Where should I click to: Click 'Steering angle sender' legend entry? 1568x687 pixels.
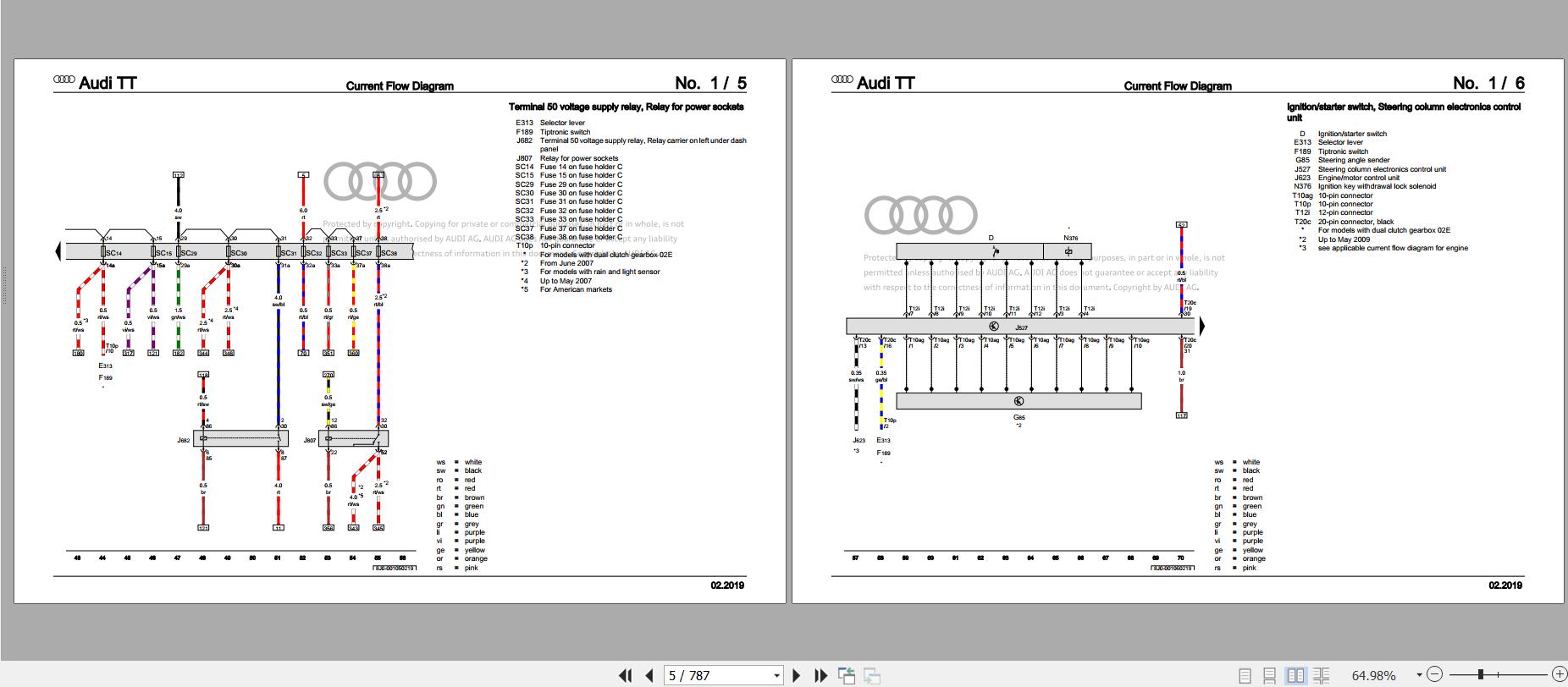pyautogui.click(x=1354, y=160)
